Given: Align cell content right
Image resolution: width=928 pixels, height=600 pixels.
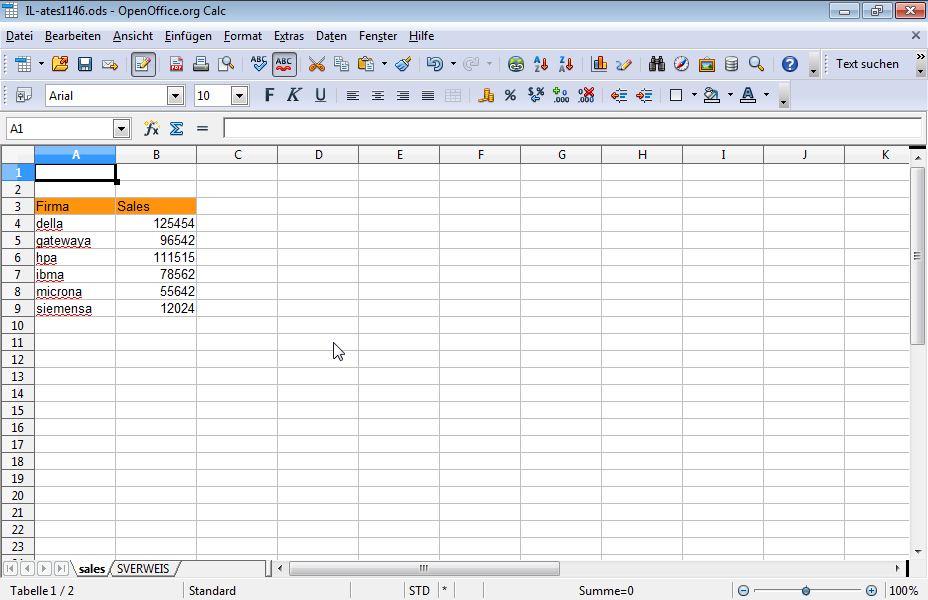Looking at the screenshot, I should [x=403, y=95].
